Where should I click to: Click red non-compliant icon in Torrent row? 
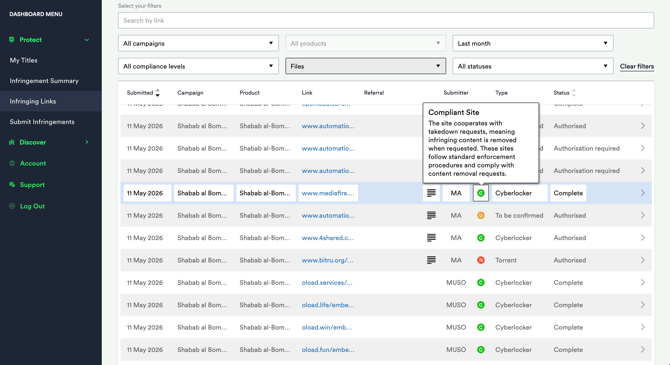(x=481, y=260)
